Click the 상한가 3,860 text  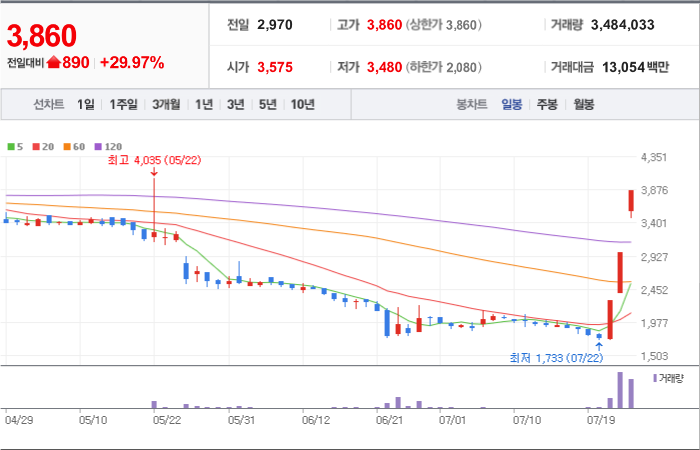tap(444, 25)
